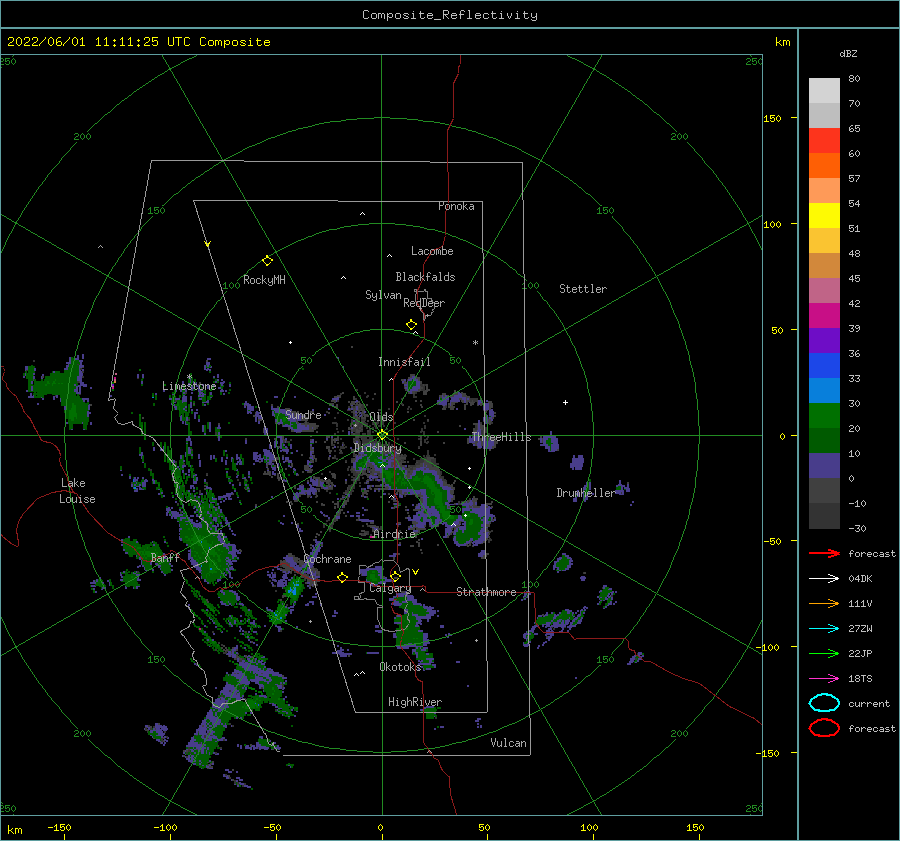This screenshot has width=900, height=841.
Task: Click the yellow diamond marker near RockyMH
Action: 267,261
